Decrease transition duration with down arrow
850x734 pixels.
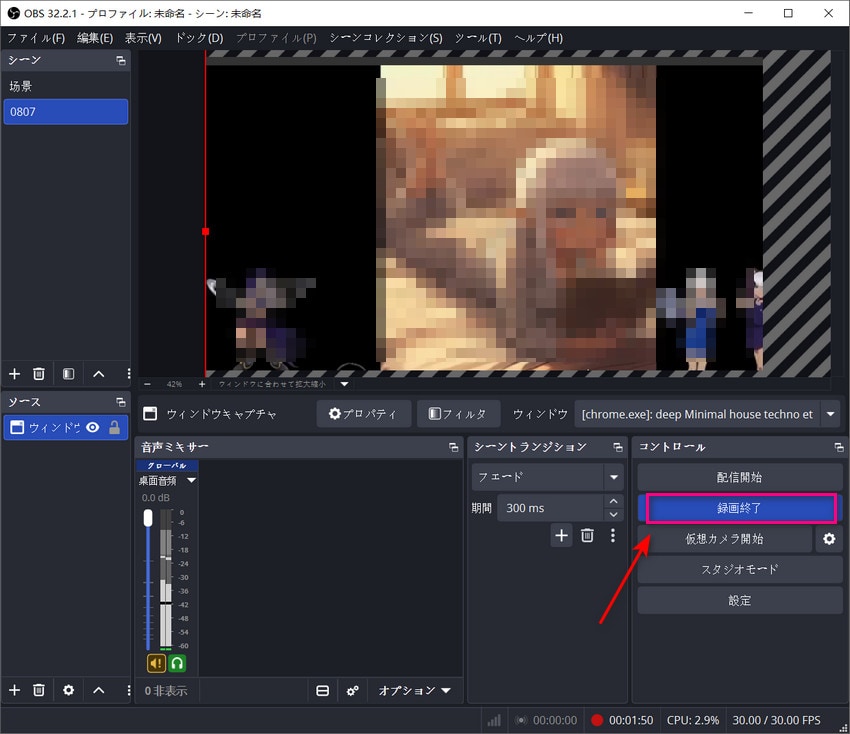click(614, 514)
